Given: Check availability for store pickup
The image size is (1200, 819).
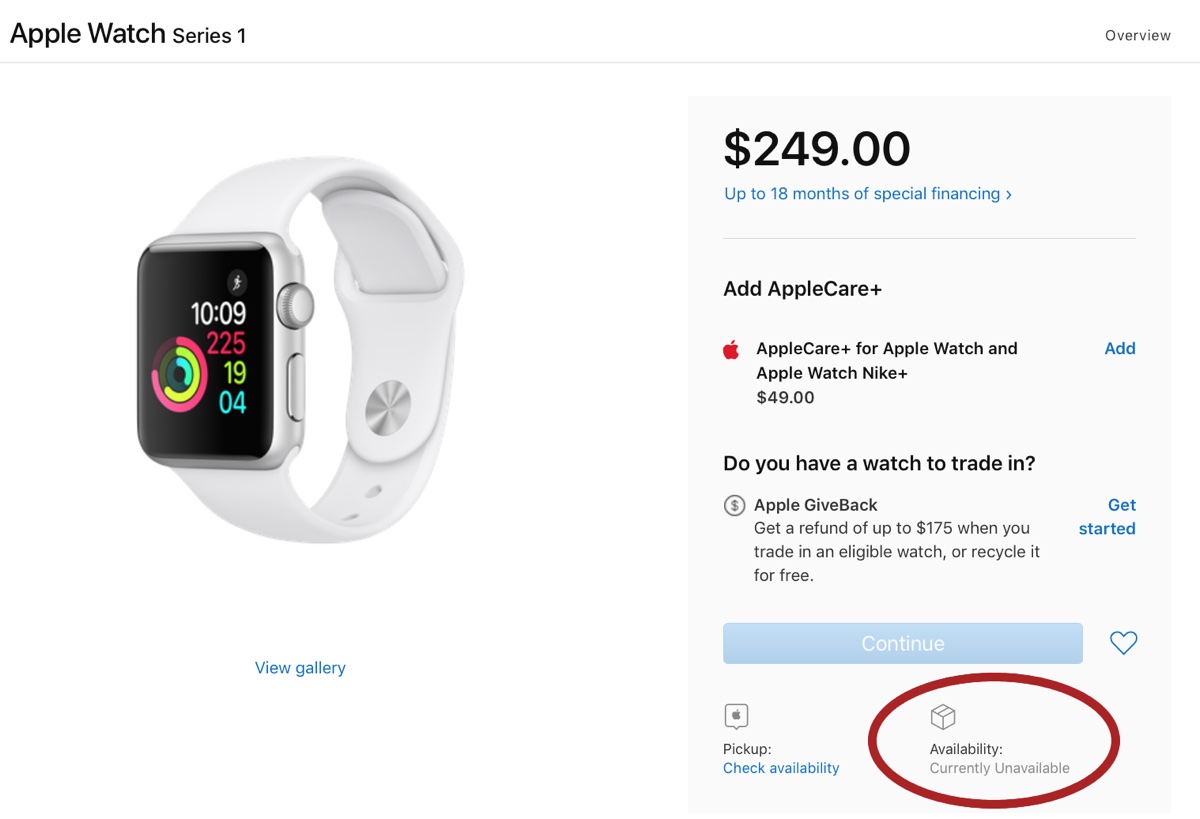Looking at the screenshot, I should tap(781, 767).
